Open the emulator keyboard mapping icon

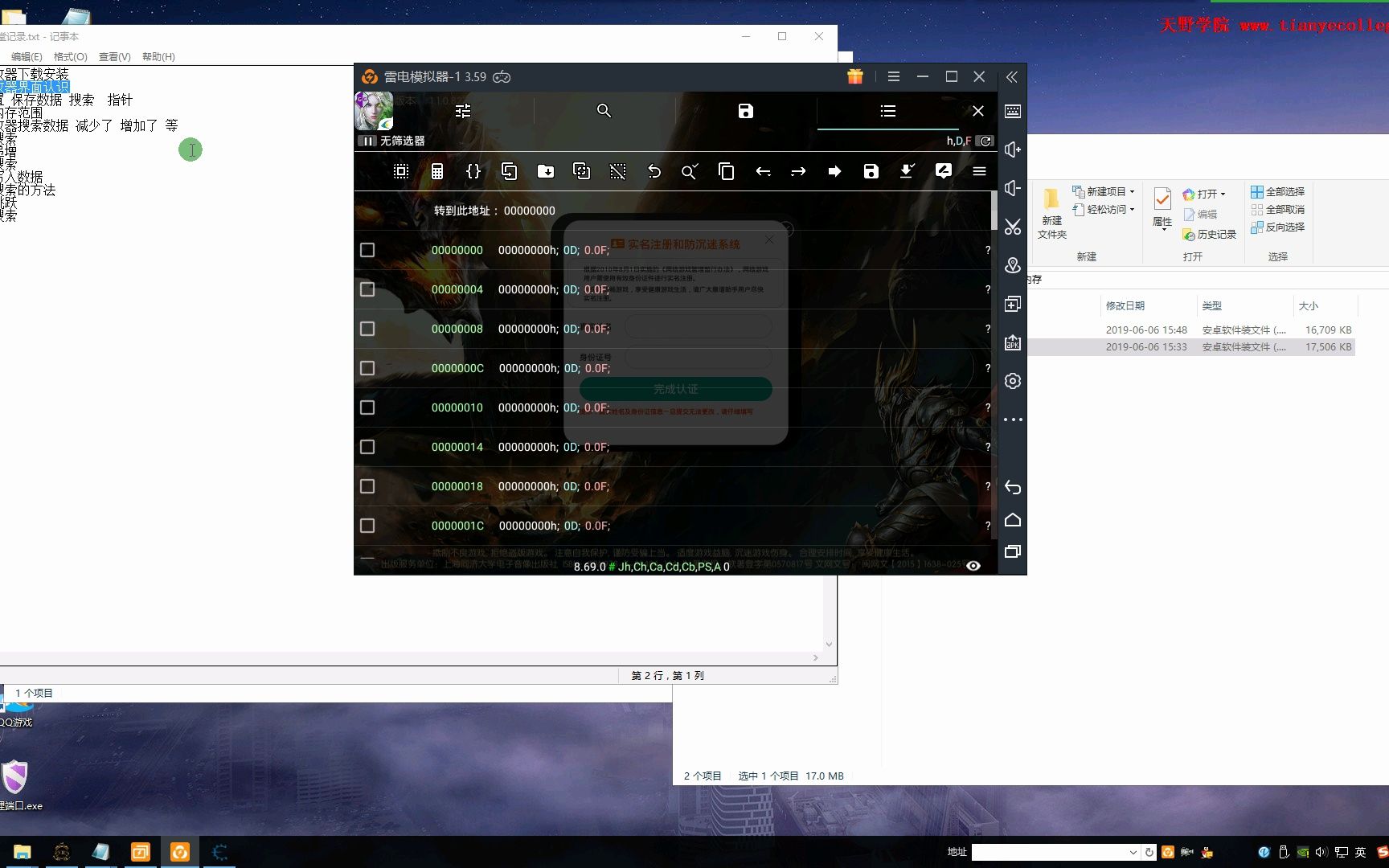click(x=1013, y=112)
